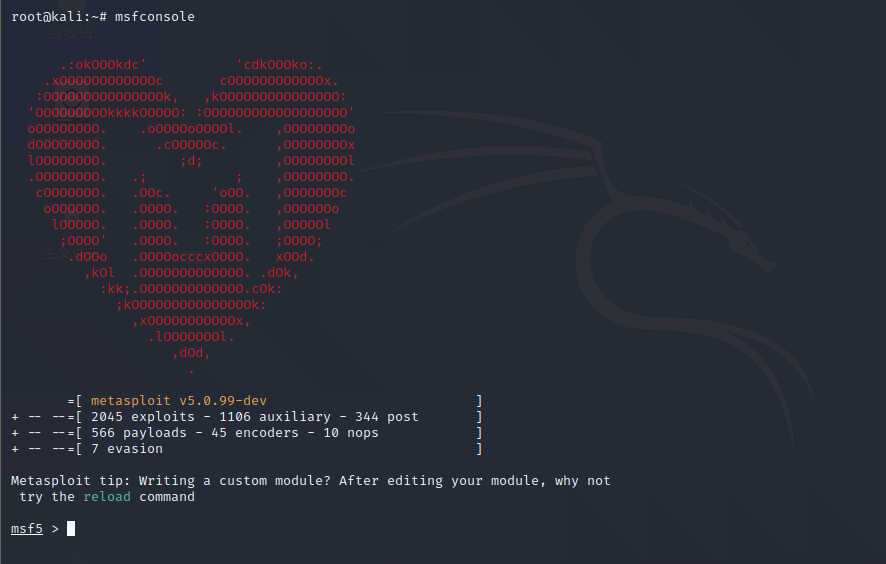This screenshot has width=886, height=564.
Task: Click 'Writing a custom module?' tip text
Action: click(x=234, y=481)
